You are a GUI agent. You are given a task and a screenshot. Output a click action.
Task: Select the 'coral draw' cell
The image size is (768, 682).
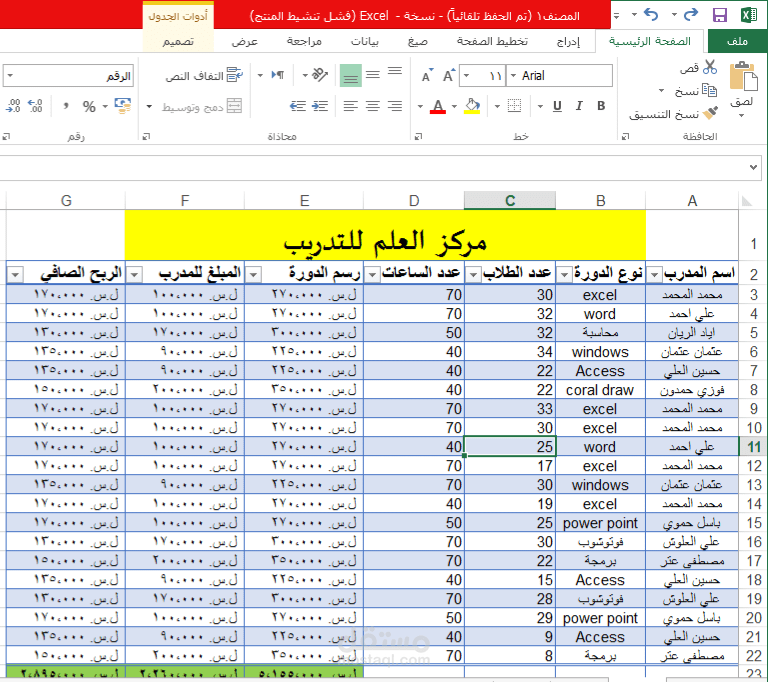(x=600, y=390)
